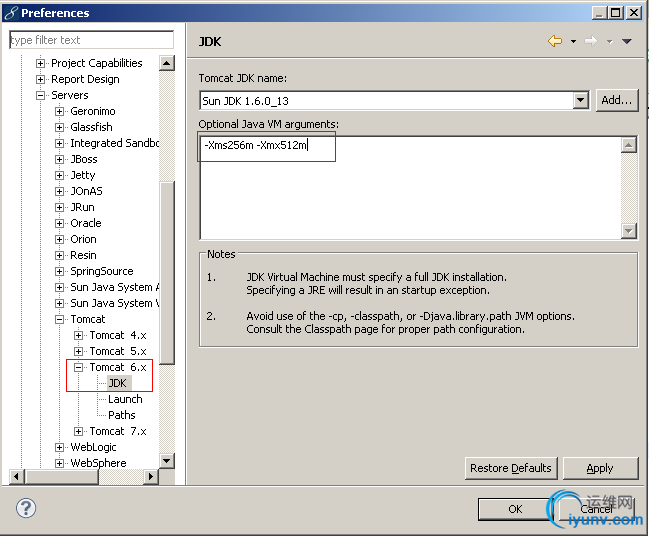Screen dimensions: 649x536
Task: Click the VM arguments scroll down arrow
Action: [629, 231]
